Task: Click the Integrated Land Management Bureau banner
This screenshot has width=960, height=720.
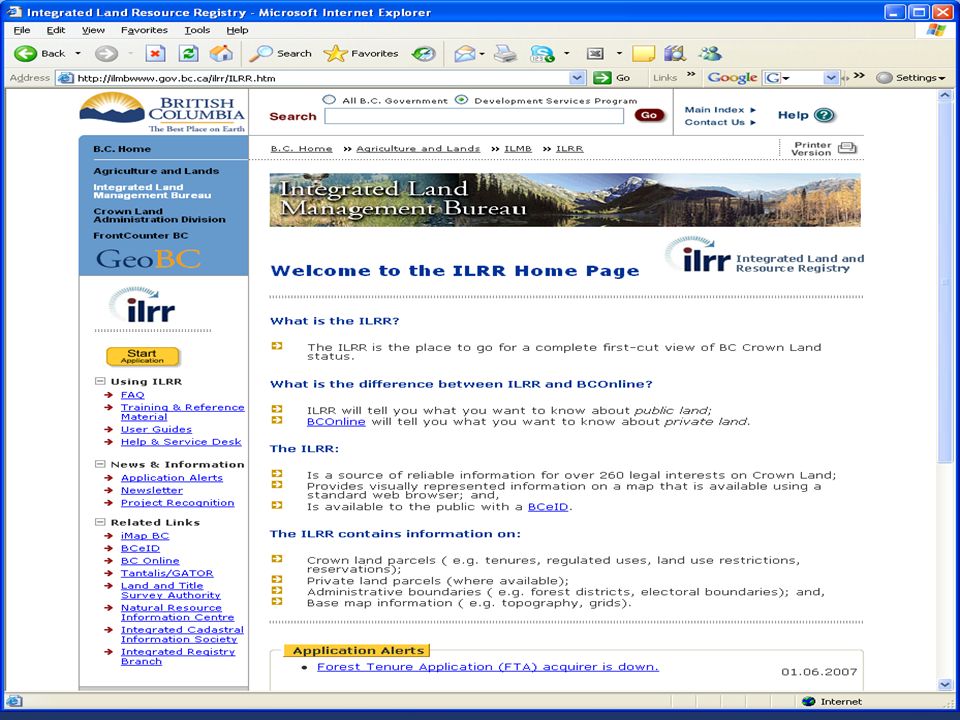Action: click(565, 200)
